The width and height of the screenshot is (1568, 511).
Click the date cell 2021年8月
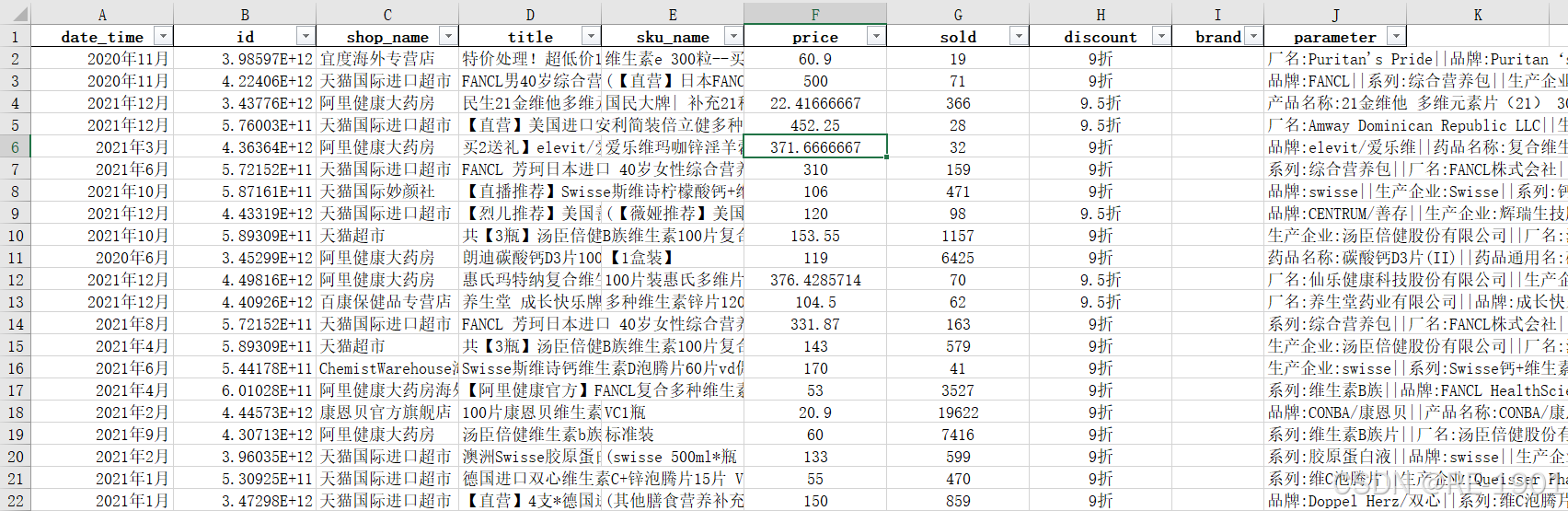coord(102,324)
